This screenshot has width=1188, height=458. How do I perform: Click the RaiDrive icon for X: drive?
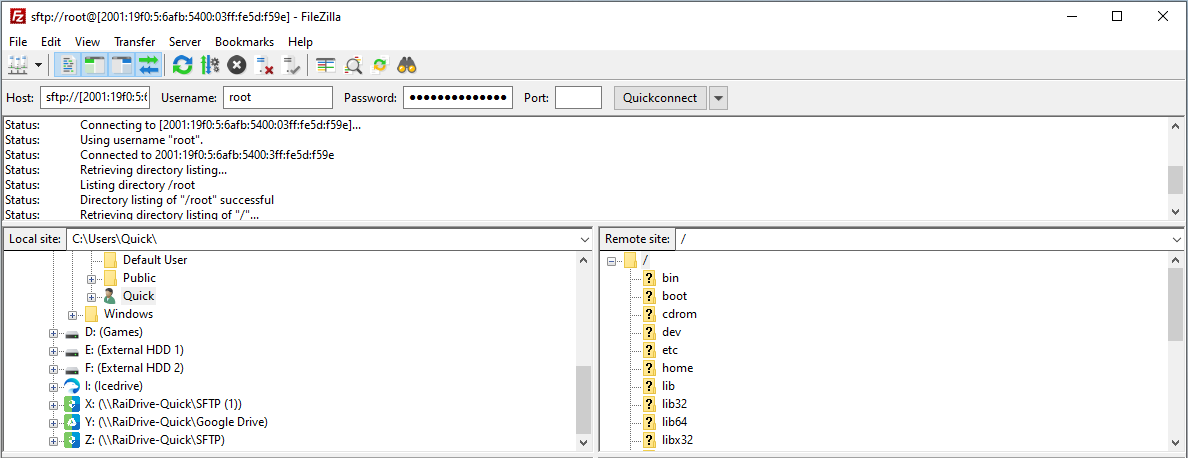72,404
